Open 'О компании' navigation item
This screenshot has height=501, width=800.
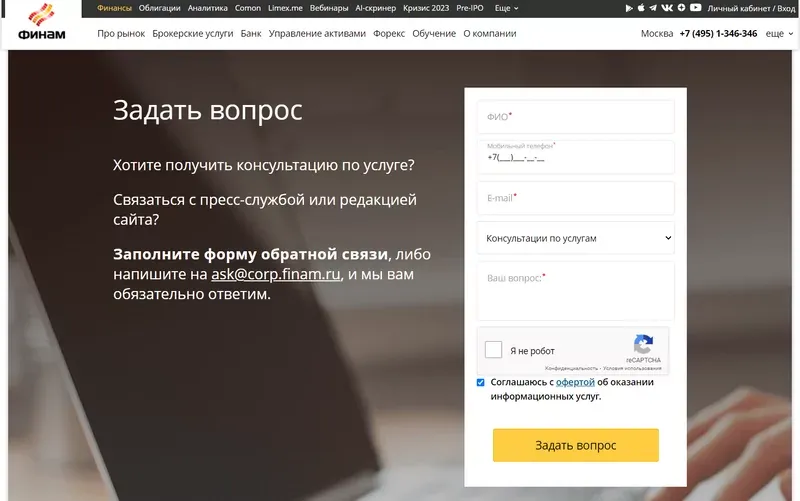click(x=490, y=34)
